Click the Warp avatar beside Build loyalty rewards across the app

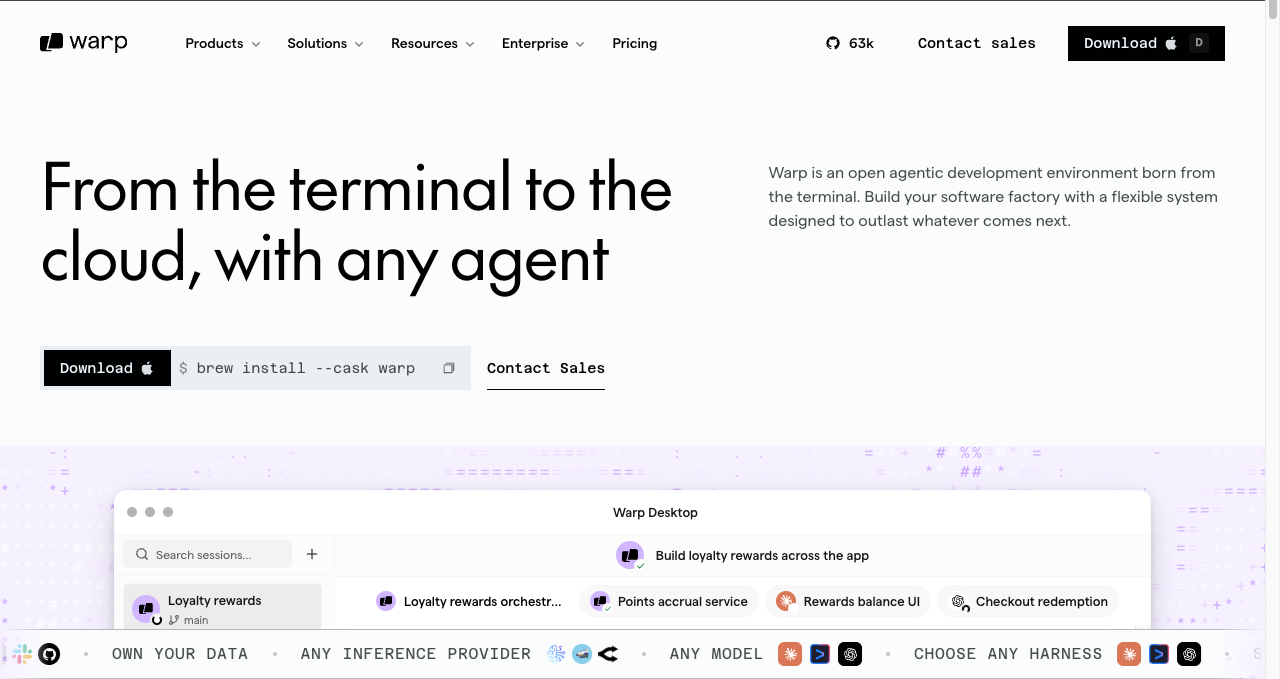coord(630,555)
